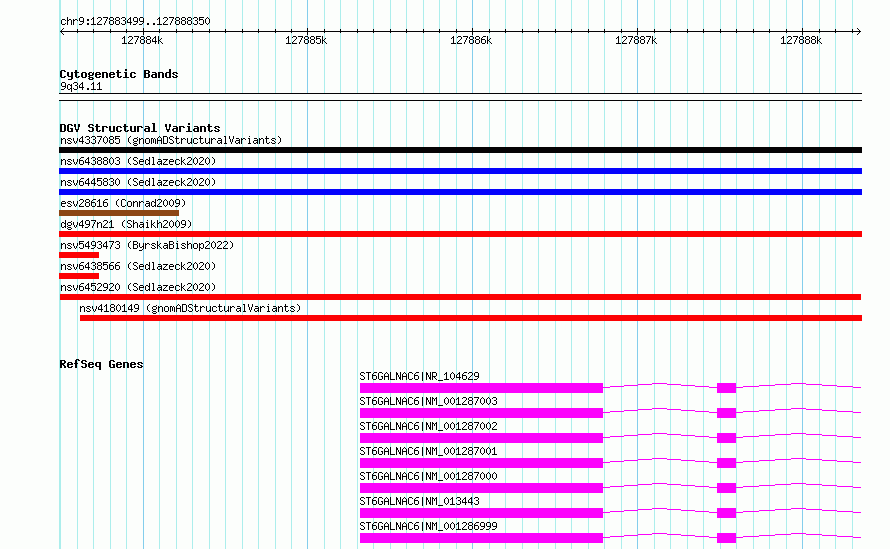Click the ST6GALNAC6|NR_104629 transcript label
Viewport: 890px width, 549px height.
tap(419, 376)
